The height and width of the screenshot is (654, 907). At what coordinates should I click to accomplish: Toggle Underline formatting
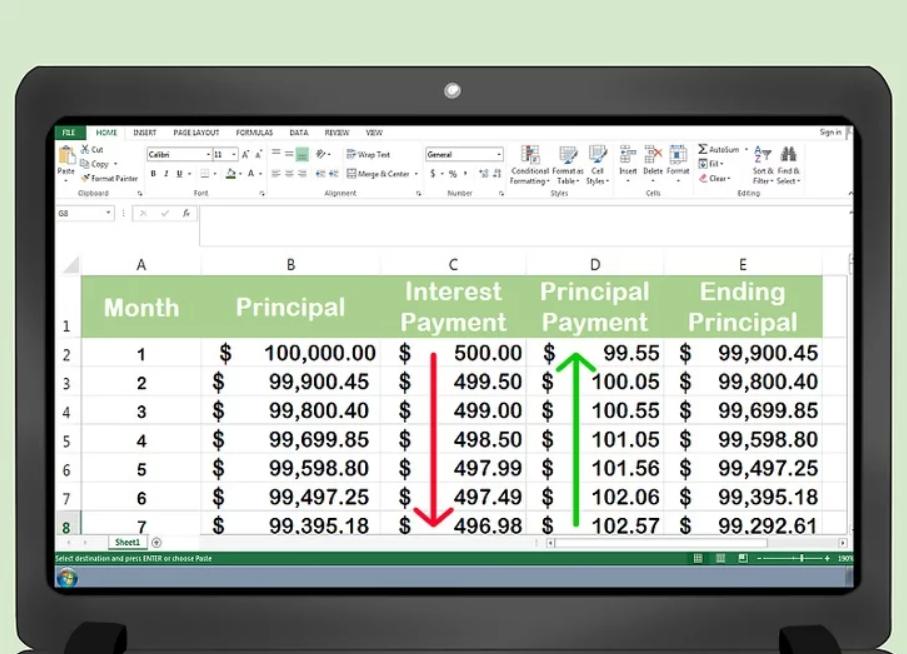[179, 173]
